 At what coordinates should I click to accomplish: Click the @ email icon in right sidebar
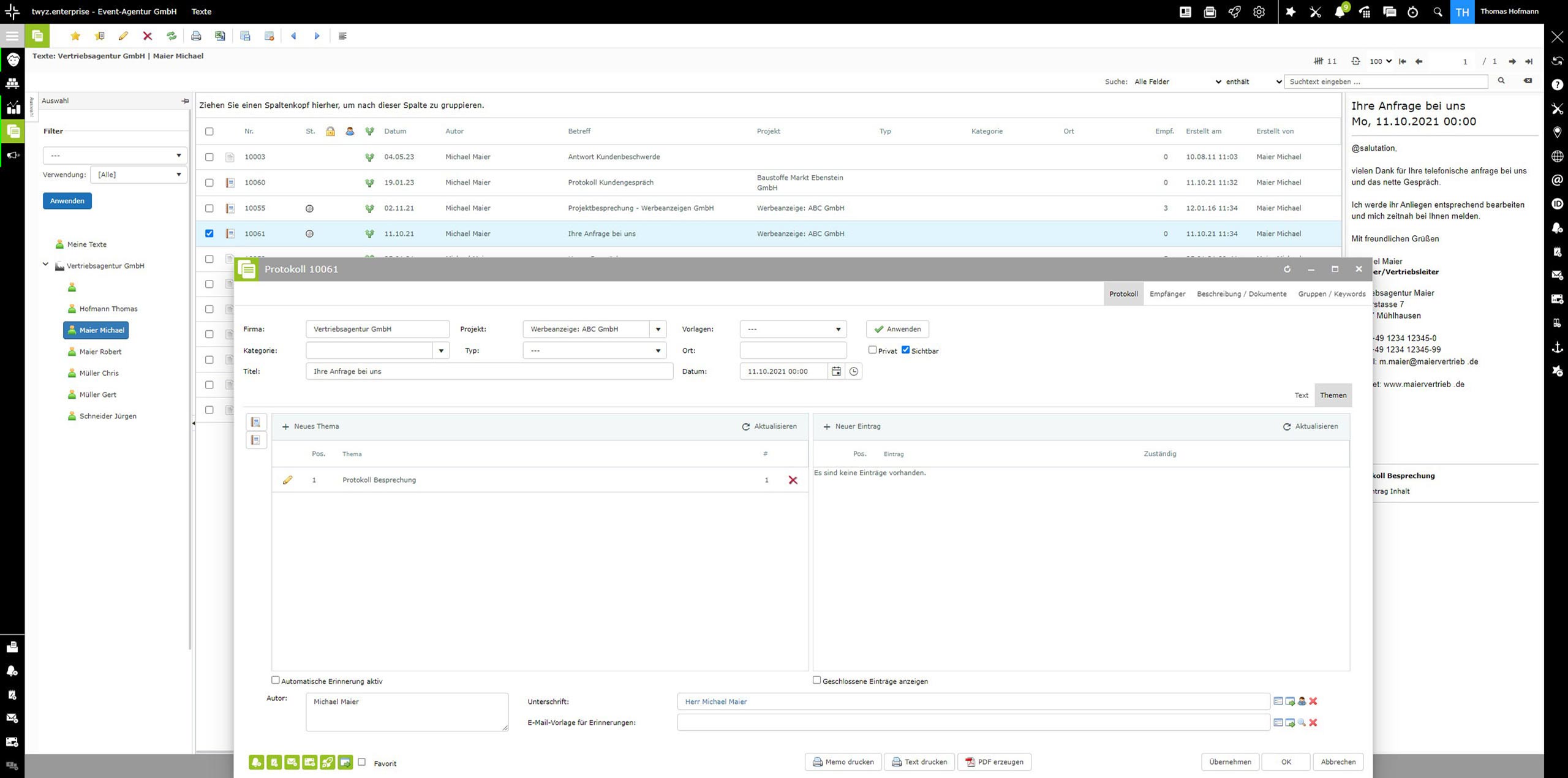tap(1558, 180)
